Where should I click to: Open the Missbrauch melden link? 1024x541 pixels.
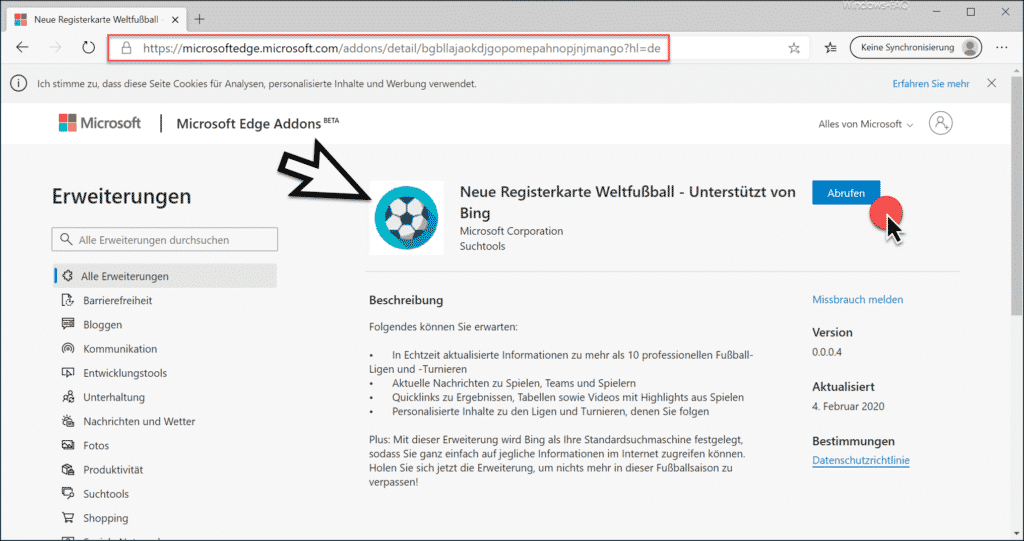click(857, 299)
